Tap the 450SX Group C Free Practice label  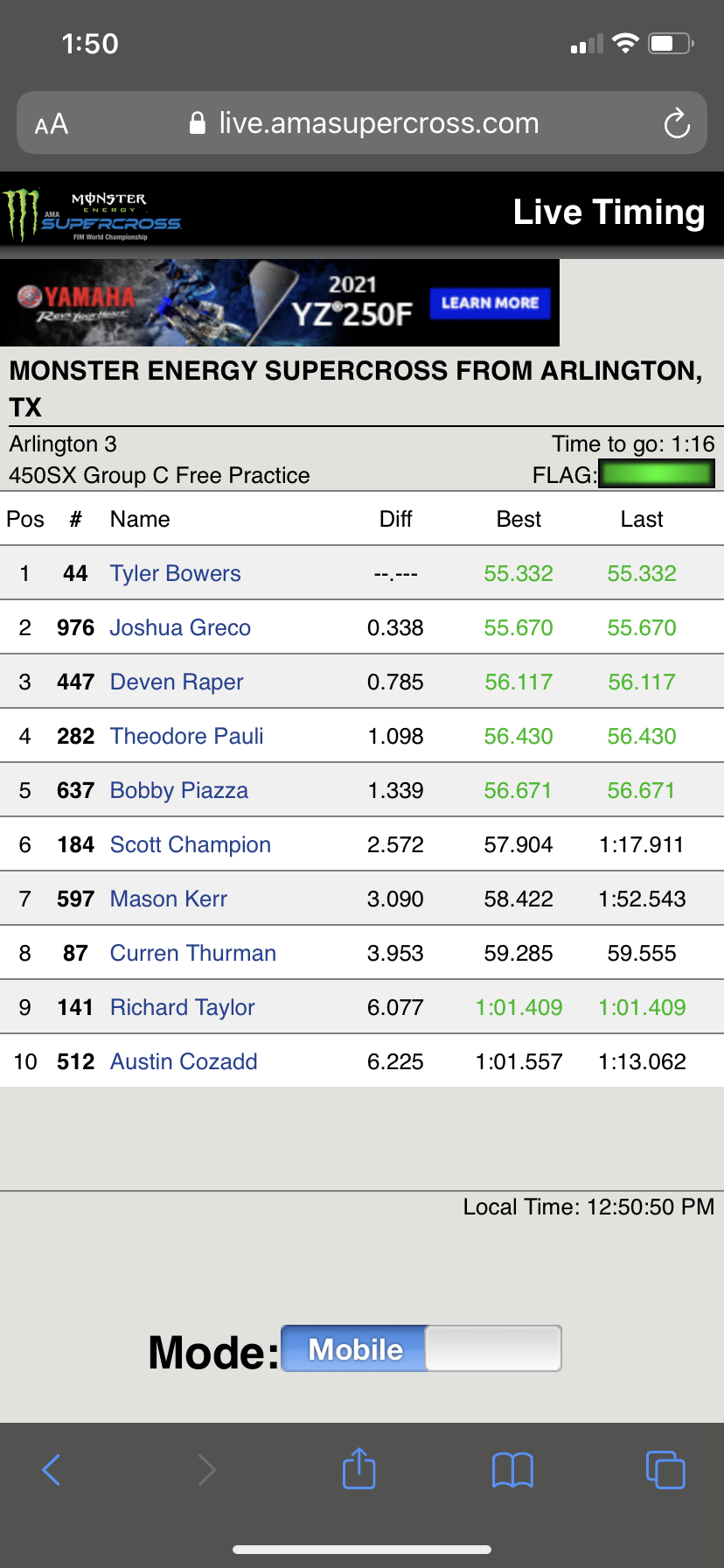[158, 475]
